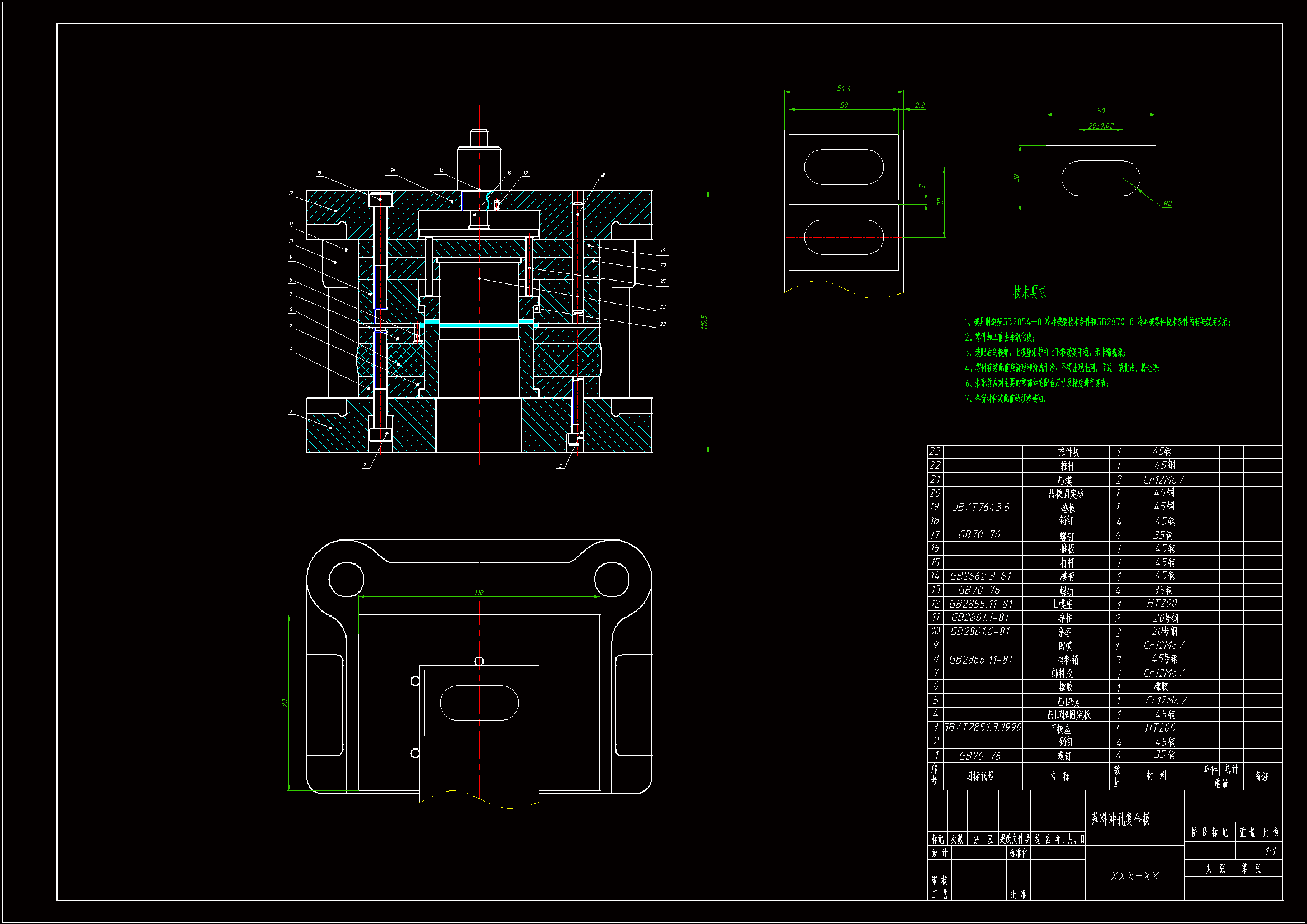Click the 凸凹模固定板 part name in row 4
Image resolution: width=1307 pixels, height=924 pixels.
pos(1068,714)
